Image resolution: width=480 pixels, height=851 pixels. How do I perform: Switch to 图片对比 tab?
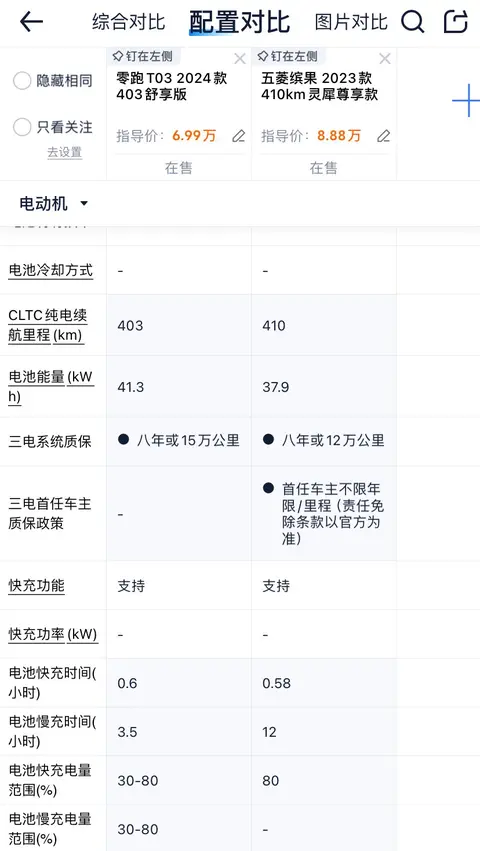pyautogui.click(x=351, y=22)
